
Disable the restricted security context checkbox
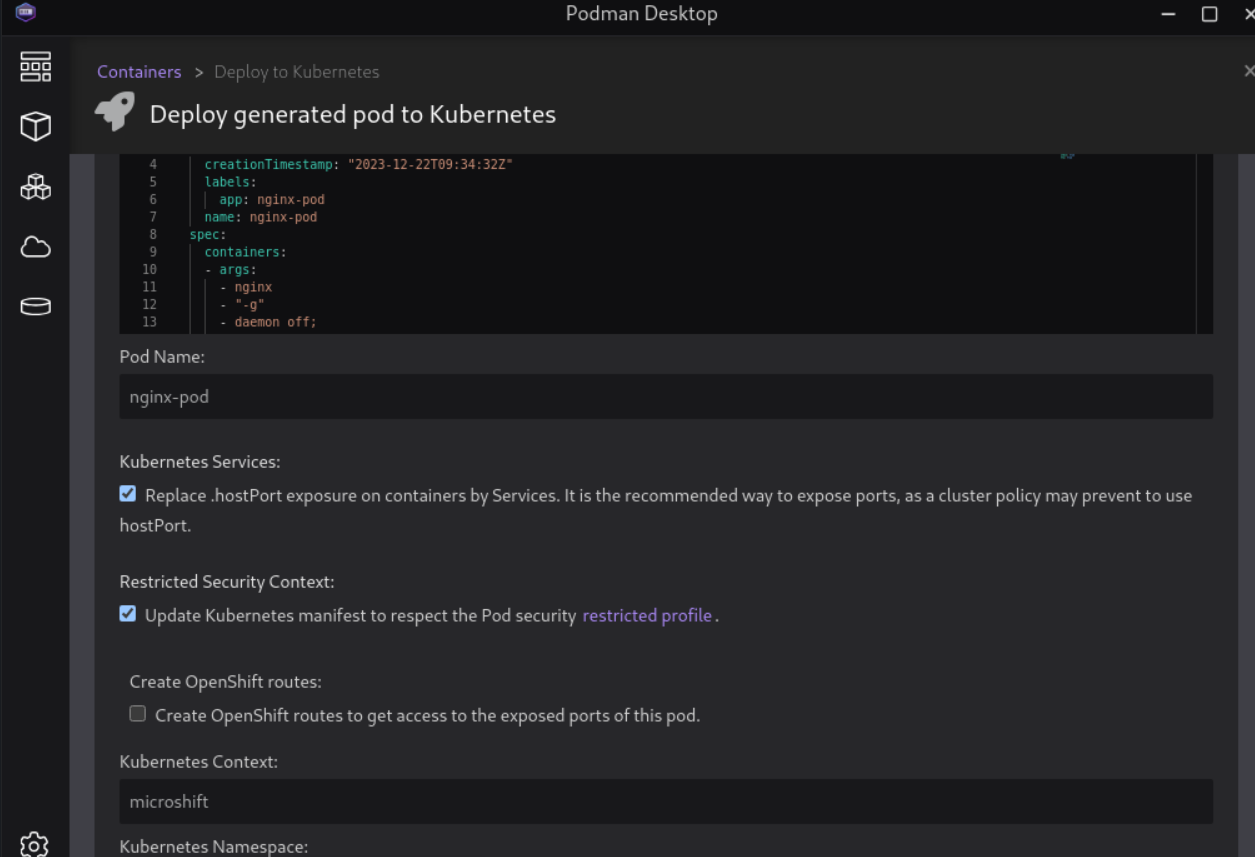(x=128, y=614)
